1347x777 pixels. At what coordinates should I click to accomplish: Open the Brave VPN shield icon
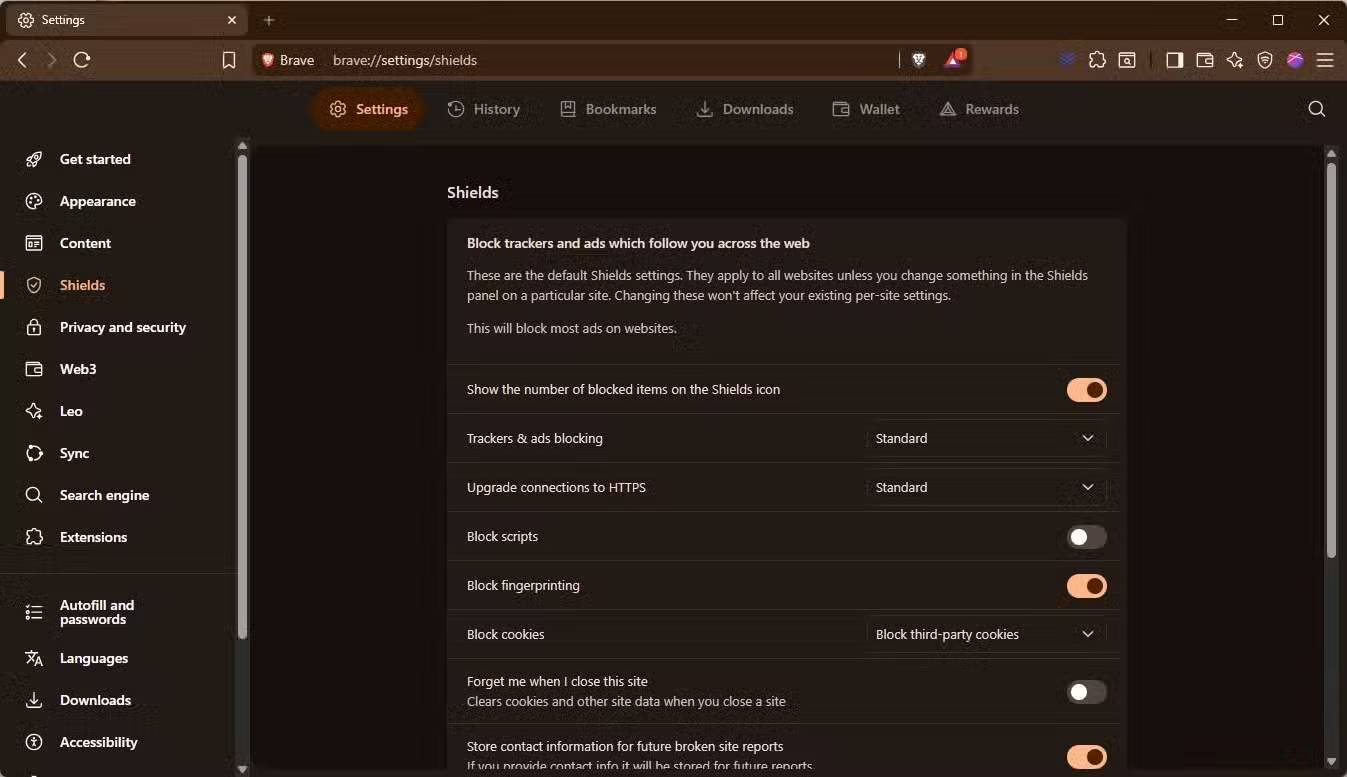coord(1265,60)
